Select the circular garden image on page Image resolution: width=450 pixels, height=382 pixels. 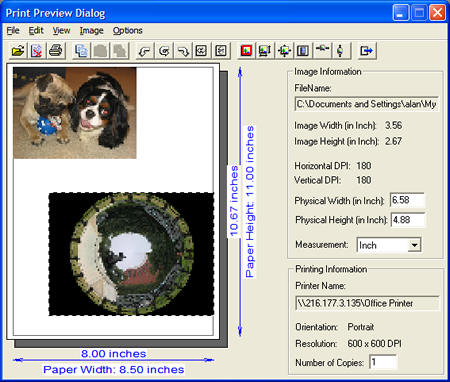click(131, 254)
